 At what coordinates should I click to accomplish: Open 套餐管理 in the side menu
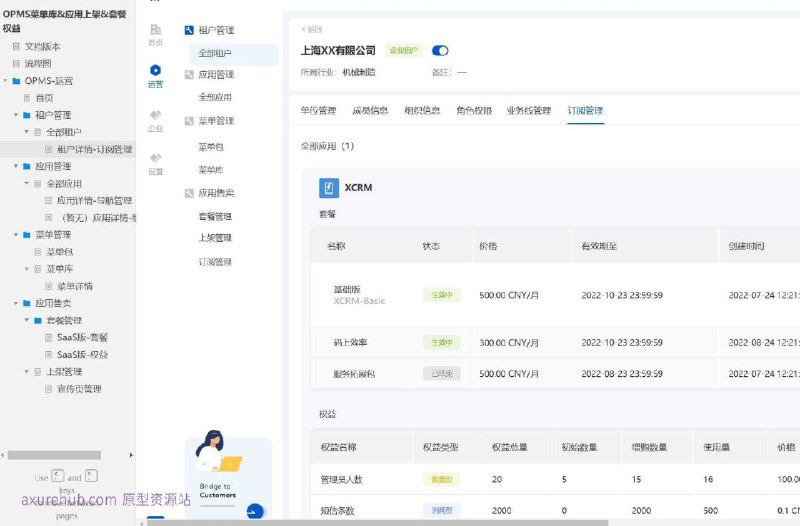pyautogui.click(x=215, y=216)
